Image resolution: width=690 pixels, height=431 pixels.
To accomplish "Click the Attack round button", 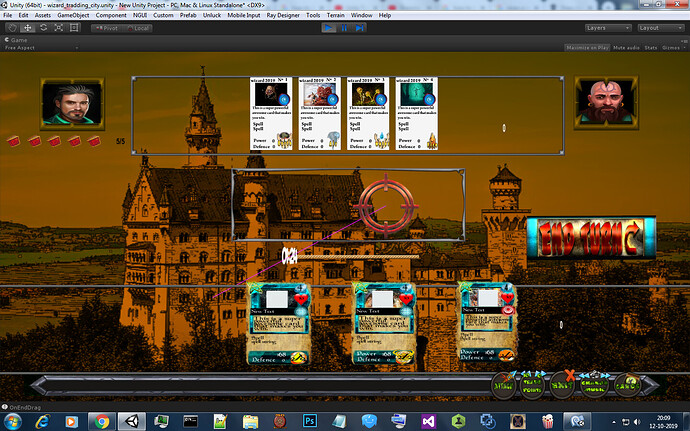I will 503,385.
